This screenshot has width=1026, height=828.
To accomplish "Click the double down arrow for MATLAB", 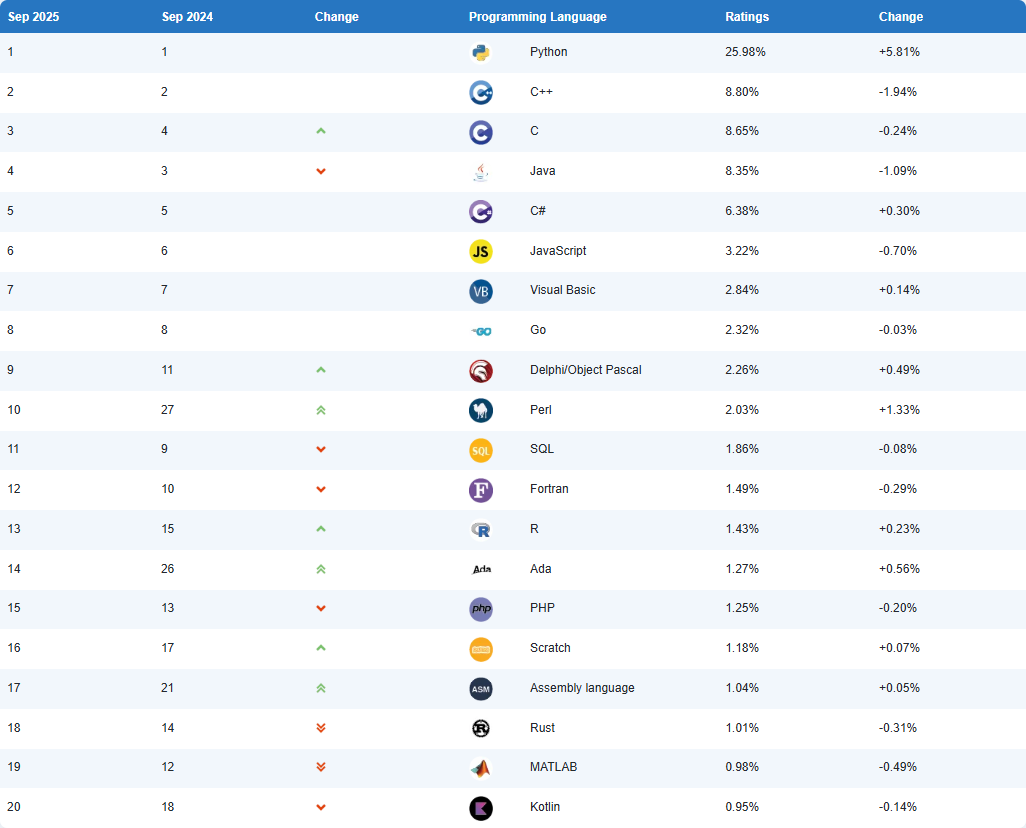I will [x=321, y=767].
